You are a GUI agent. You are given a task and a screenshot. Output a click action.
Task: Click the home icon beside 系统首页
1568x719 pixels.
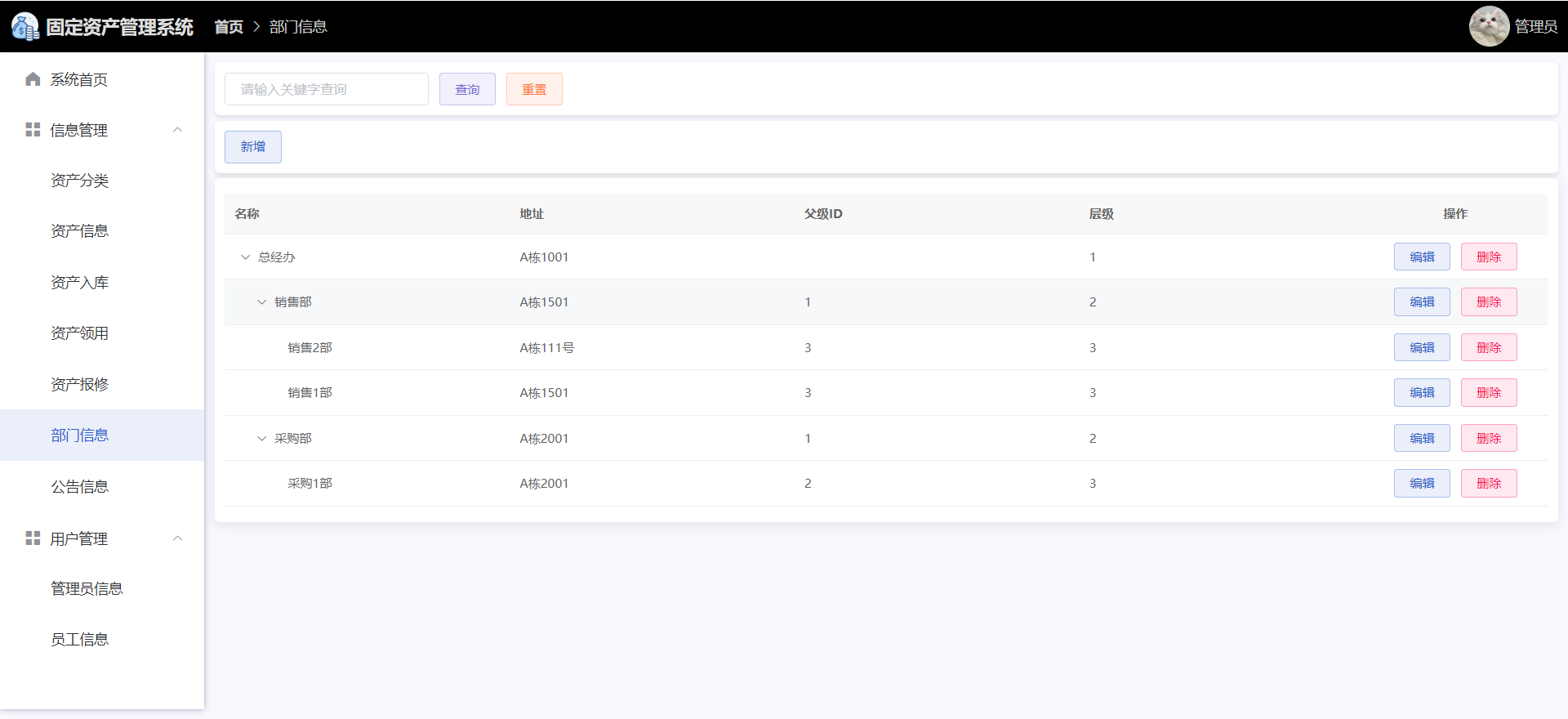[33, 79]
